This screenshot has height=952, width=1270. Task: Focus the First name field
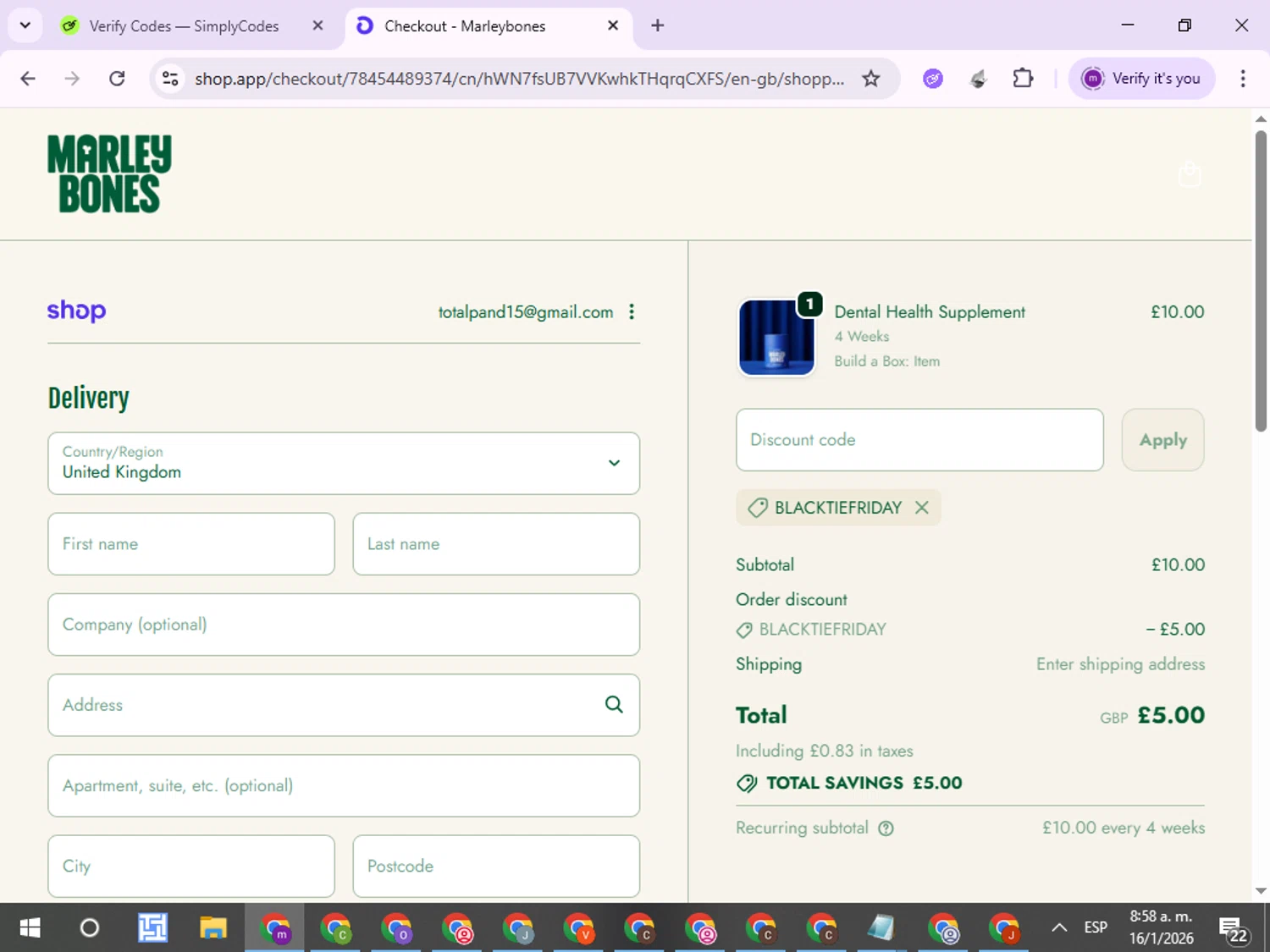tap(191, 544)
